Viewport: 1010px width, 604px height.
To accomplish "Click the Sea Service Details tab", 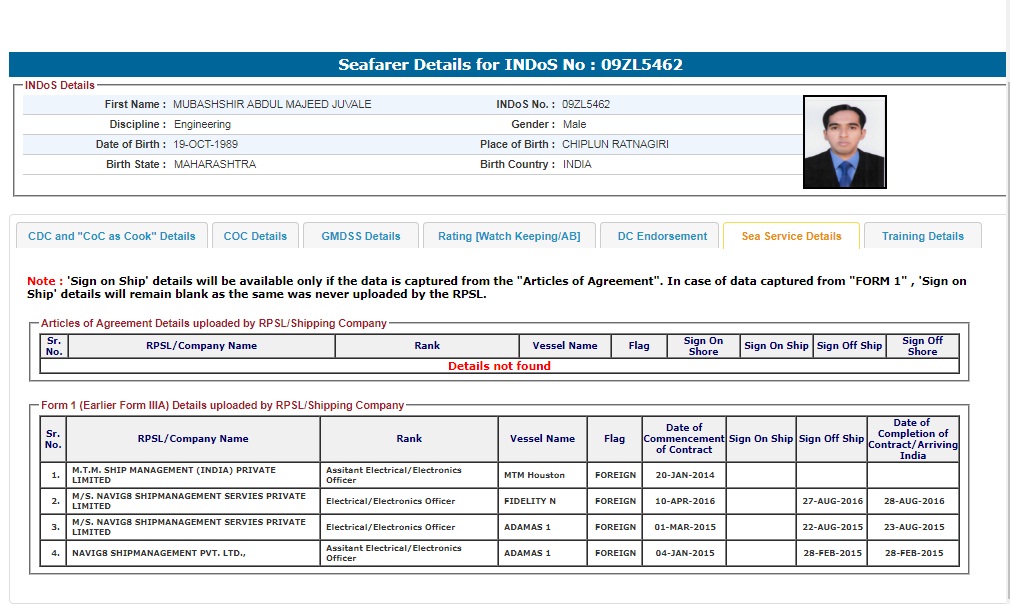I will point(791,236).
